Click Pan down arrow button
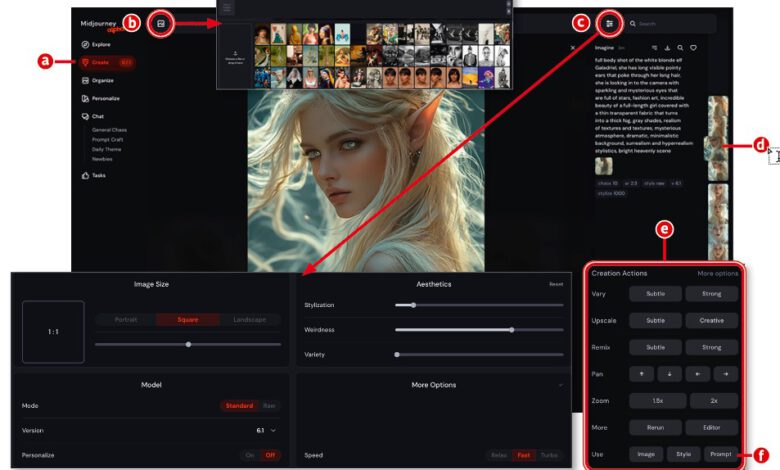This screenshot has width=780, height=470. (x=670, y=374)
